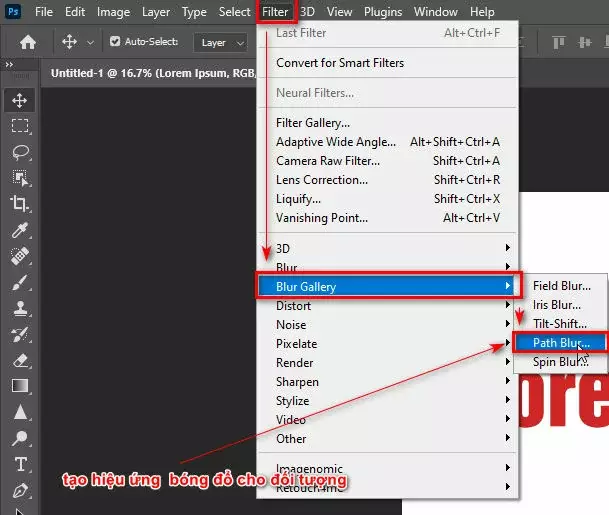Expand the Distort submenu
This screenshot has height=515, width=609.
pyautogui.click(x=388, y=306)
